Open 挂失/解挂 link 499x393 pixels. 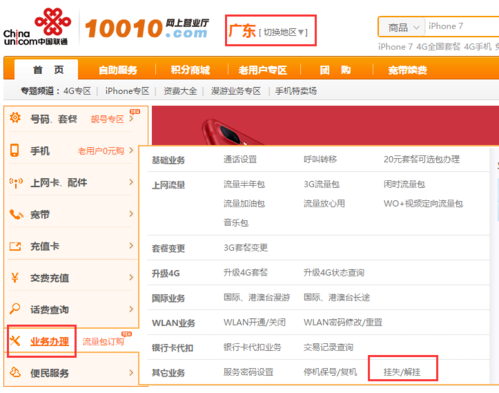click(x=402, y=372)
